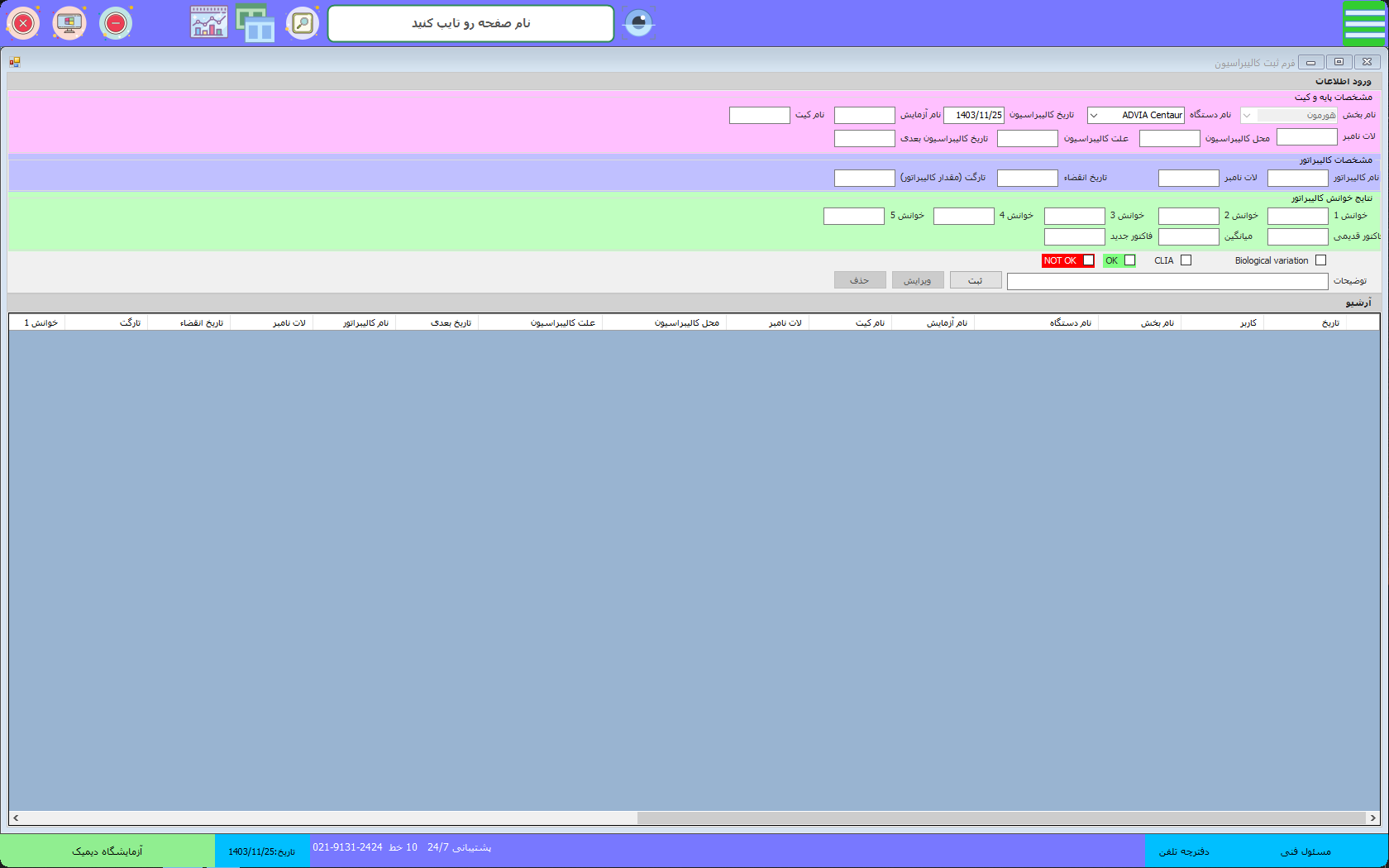Open the هورمون section name dropdown

click(1247, 116)
